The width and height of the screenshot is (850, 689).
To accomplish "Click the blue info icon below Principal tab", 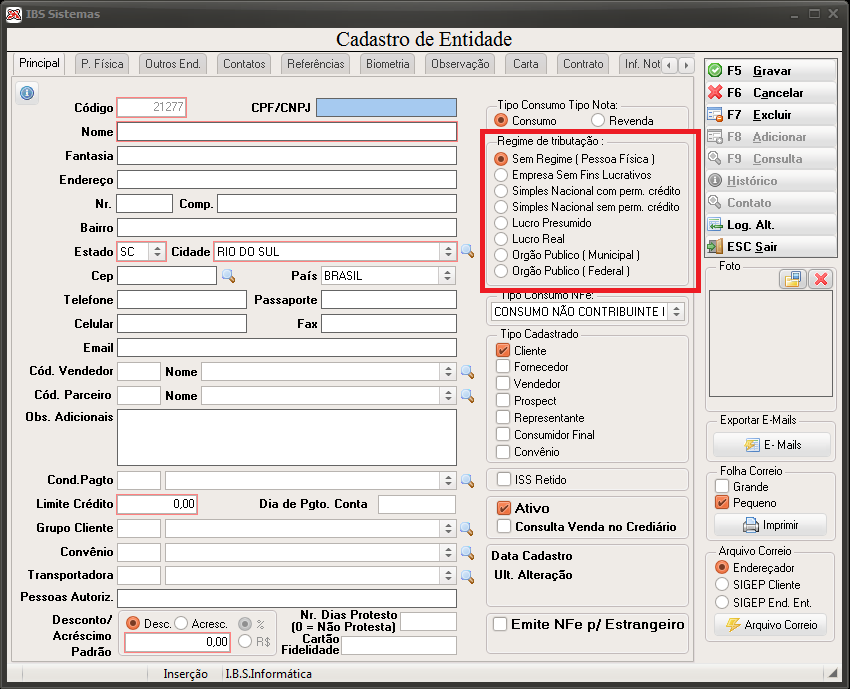I will 27,93.
